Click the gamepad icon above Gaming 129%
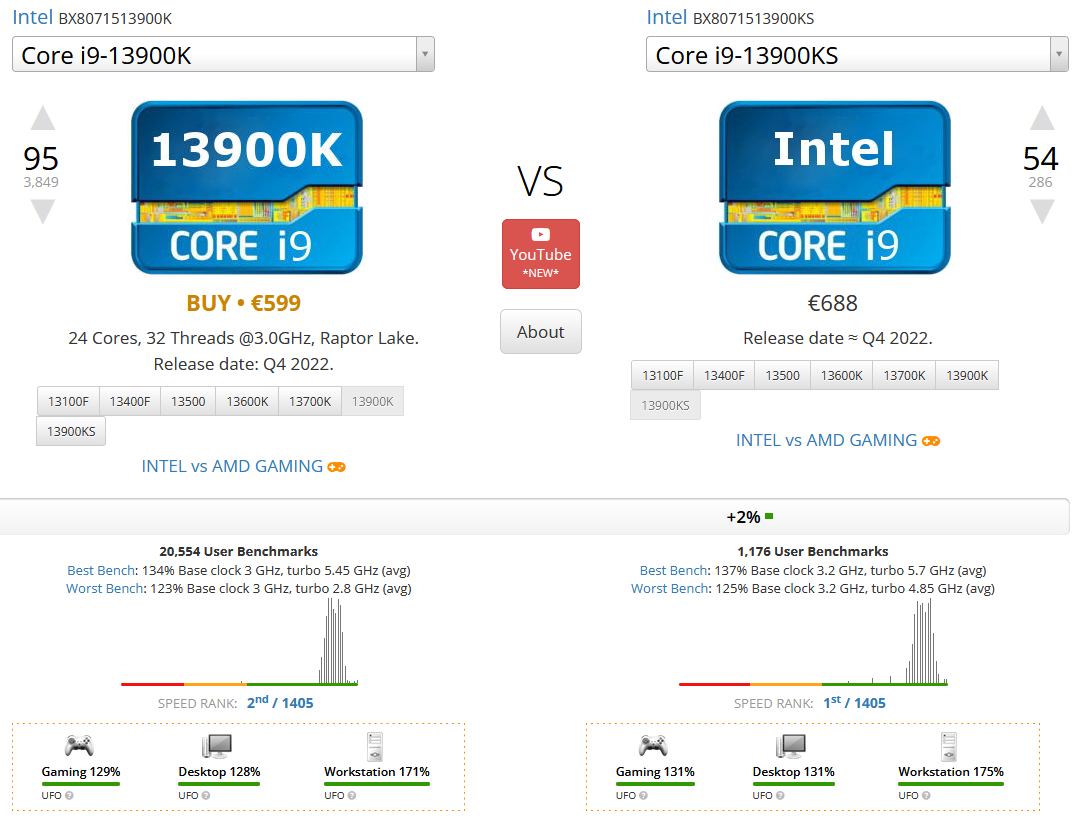Image resolution: width=1079 pixels, height=818 pixels. click(x=79, y=745)
